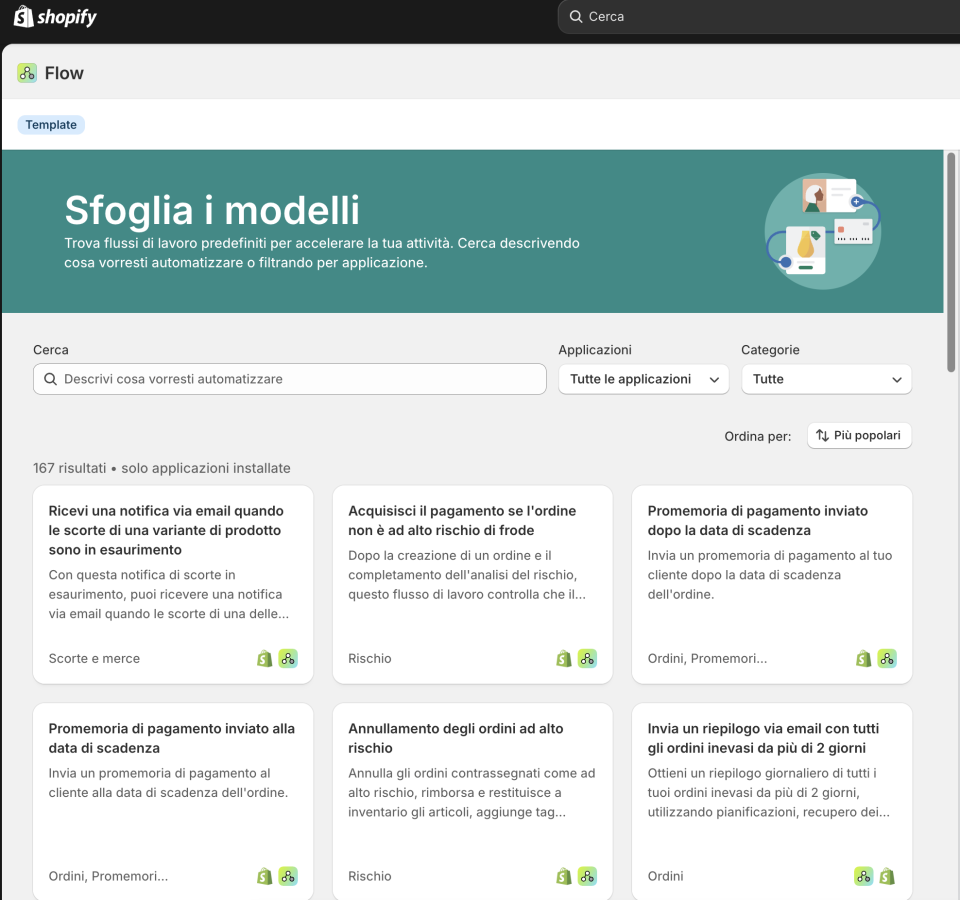
Task: Click the Applicazioni filter label
Action: coord(594,350)
